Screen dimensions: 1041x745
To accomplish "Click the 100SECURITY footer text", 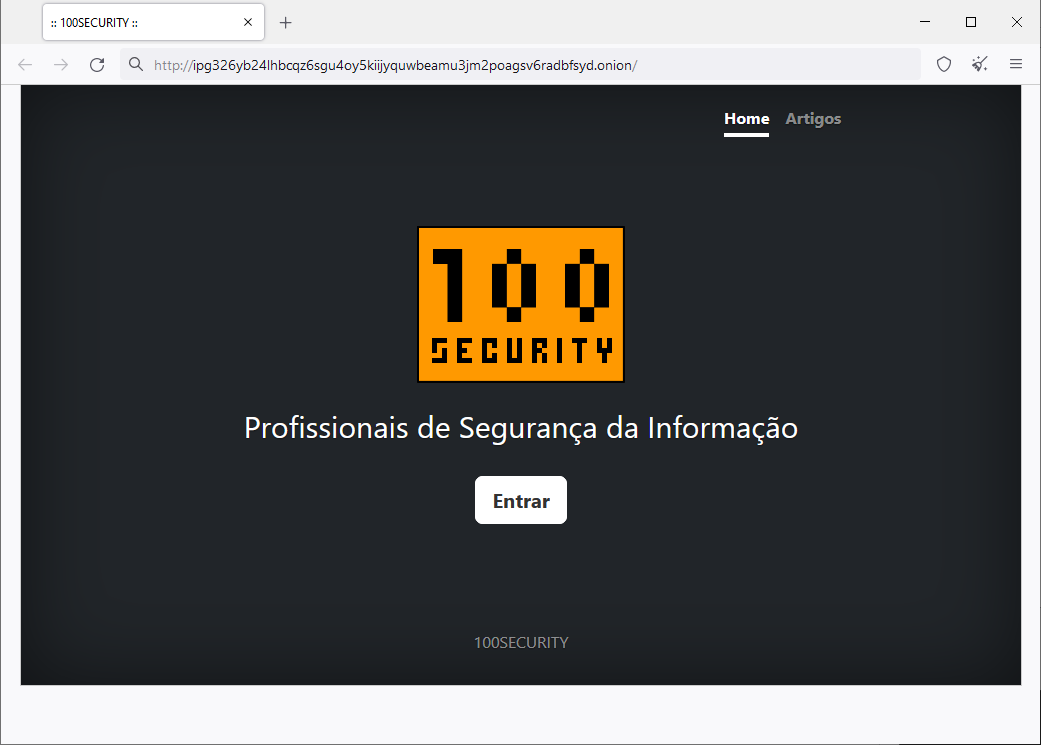I will [520, 642].
